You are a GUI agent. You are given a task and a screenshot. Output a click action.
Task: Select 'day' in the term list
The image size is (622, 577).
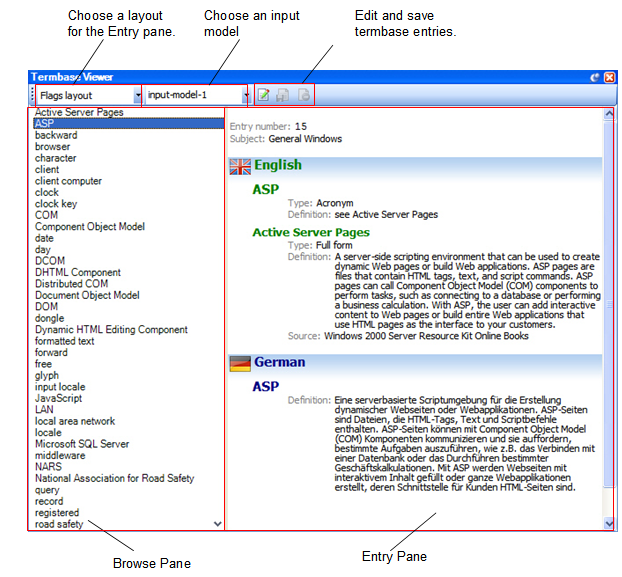pos(42,250)
